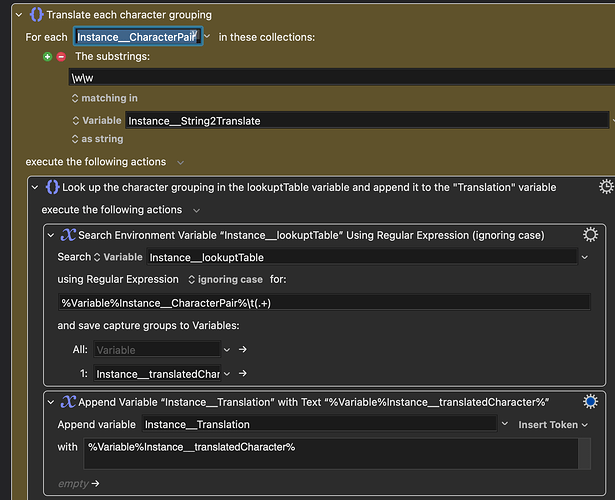Open the variable dropdown after Instance__CharacterPair field
This screenshot has height=500, width=615.
(x=207, y=36)
